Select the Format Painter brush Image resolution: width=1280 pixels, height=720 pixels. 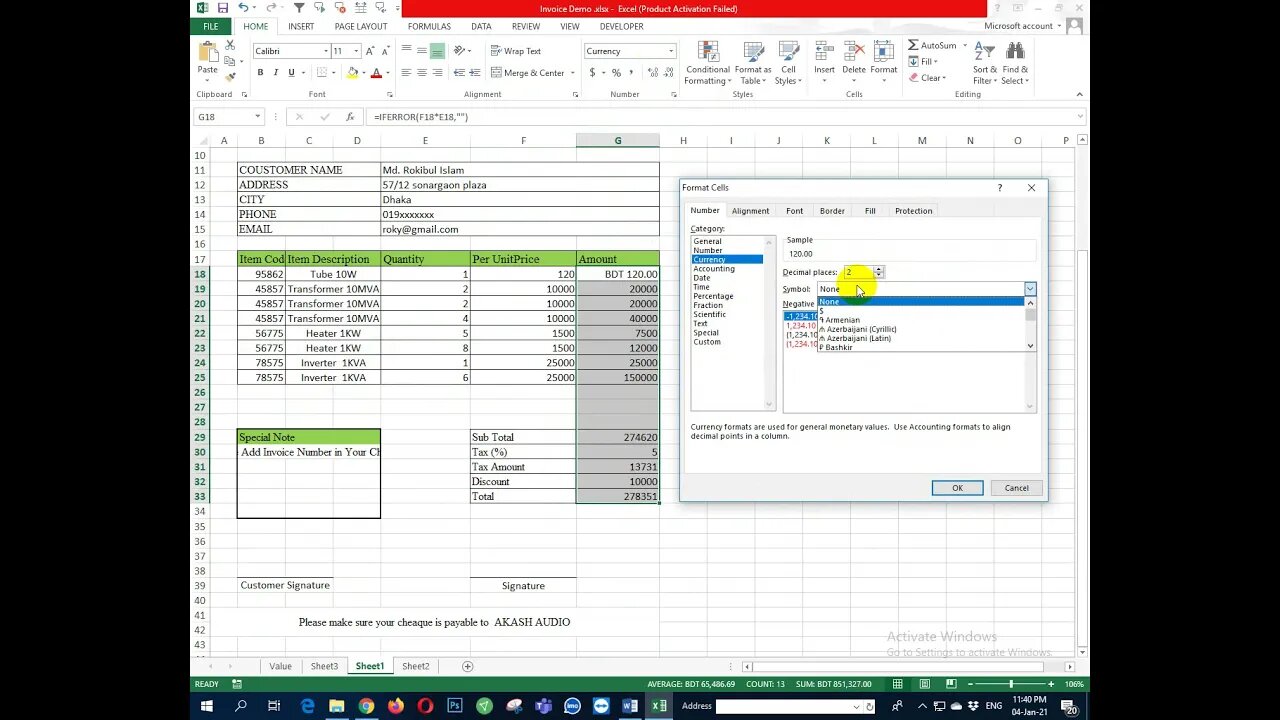230,76
